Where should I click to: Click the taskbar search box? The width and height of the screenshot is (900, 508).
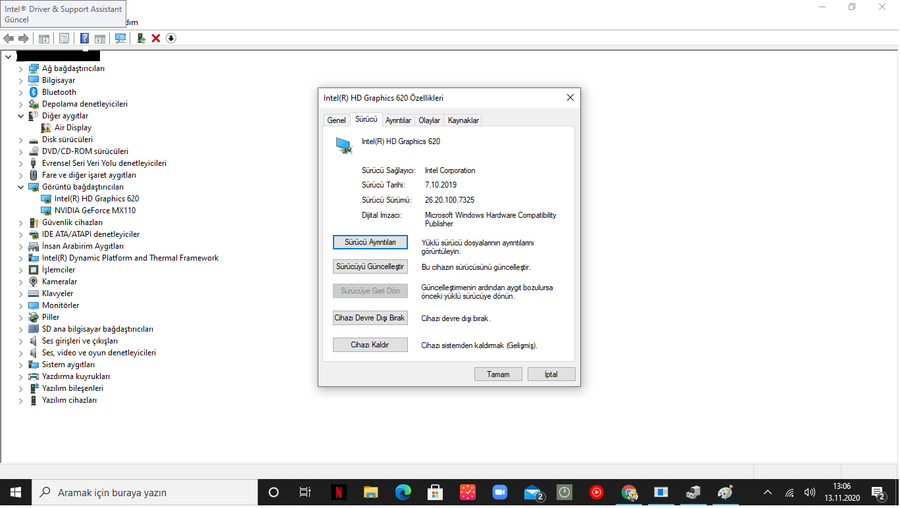tap(145, 493)
